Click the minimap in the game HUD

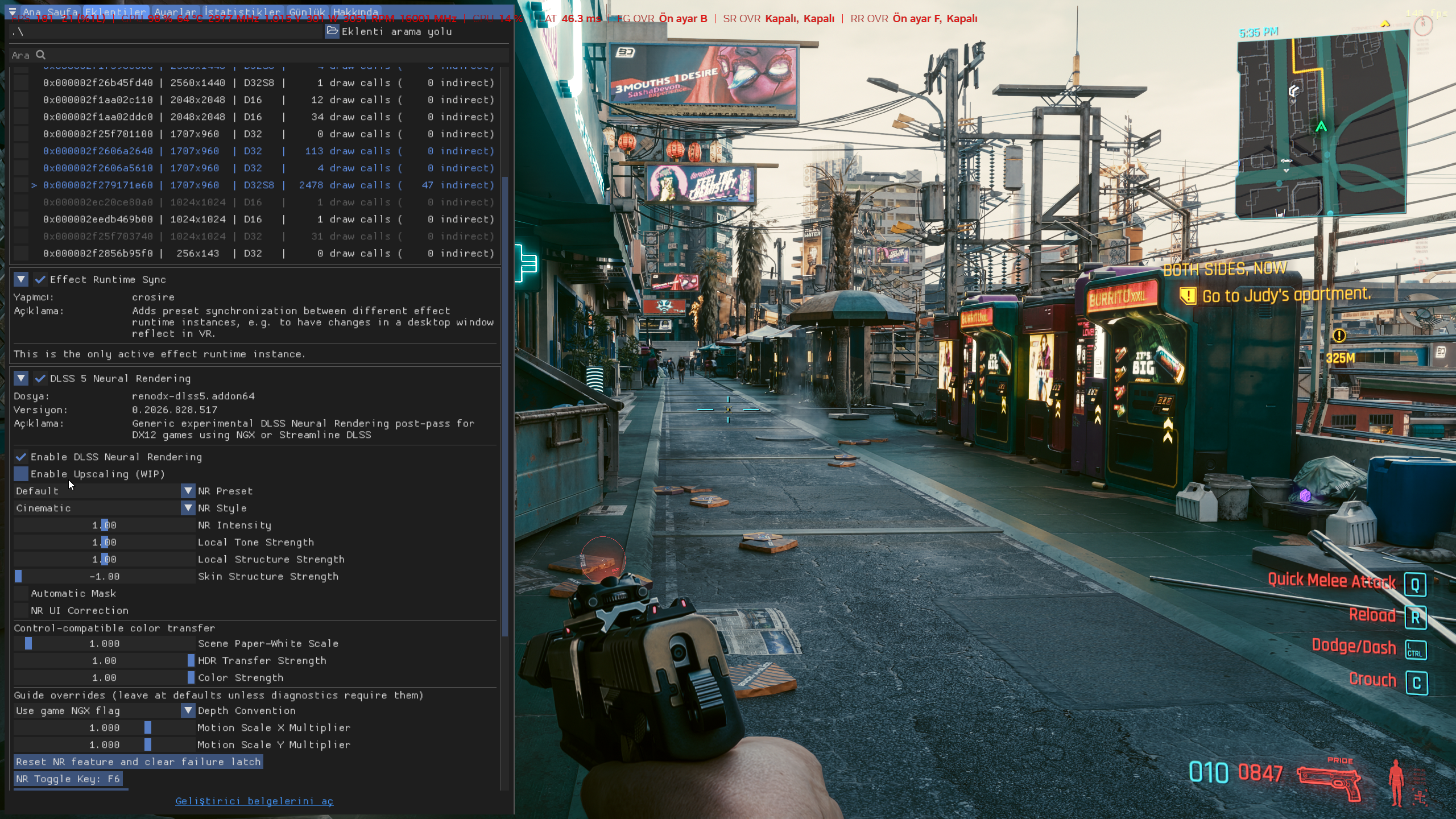point(1323,124)
